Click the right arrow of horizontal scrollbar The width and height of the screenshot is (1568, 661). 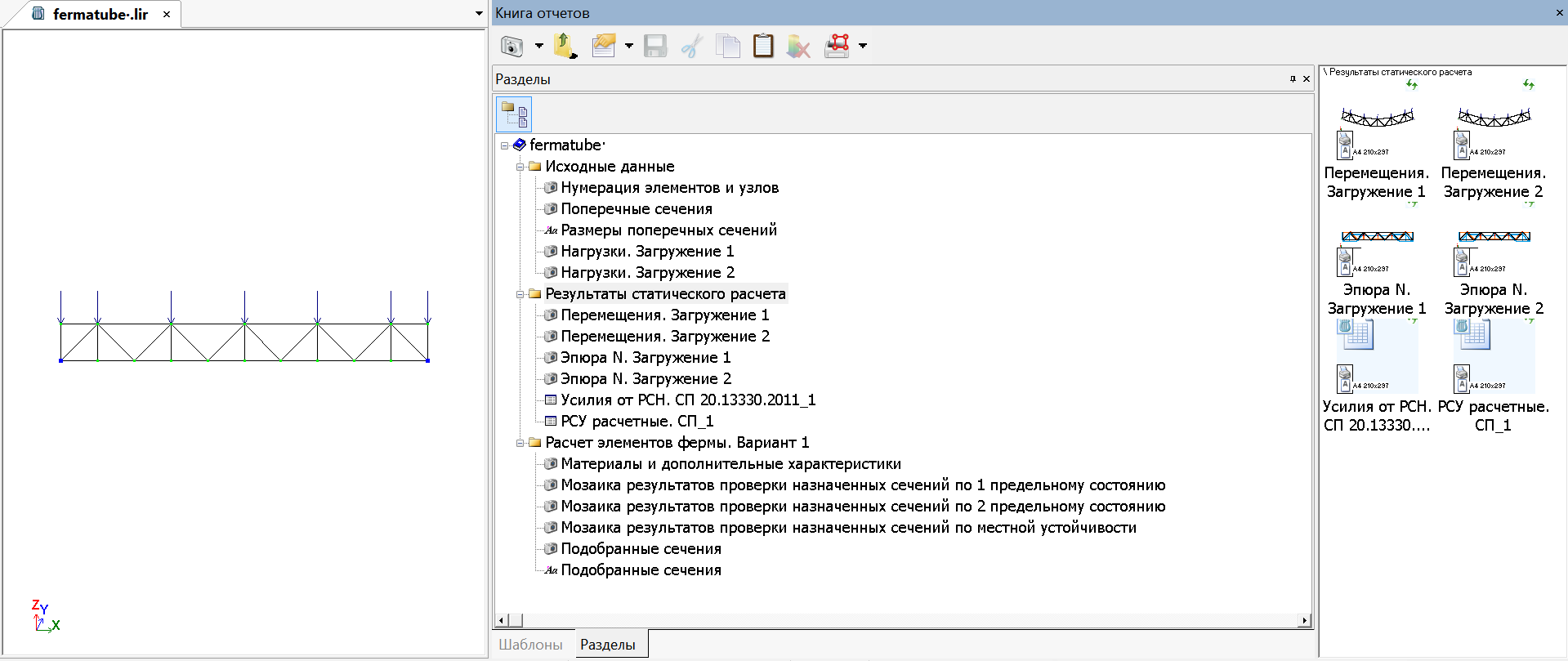1304,621
